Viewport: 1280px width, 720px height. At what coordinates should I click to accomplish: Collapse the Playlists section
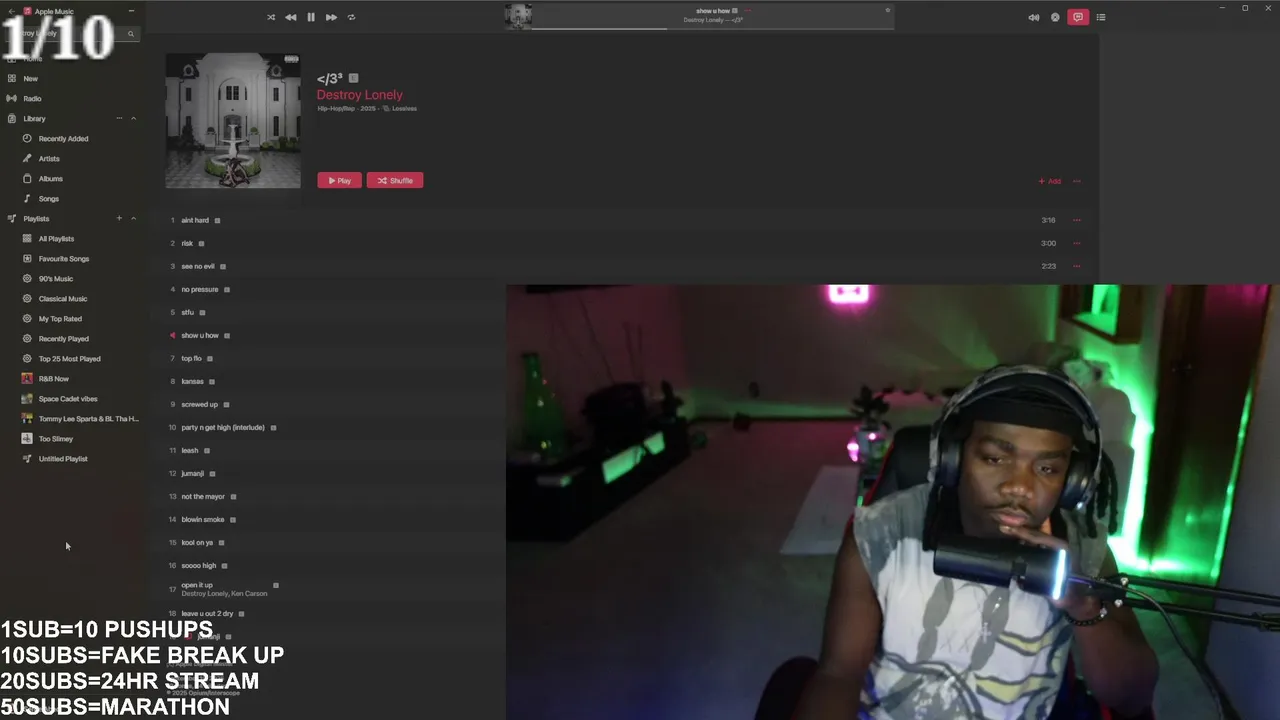pyautogui.click(x=133, y=218)
